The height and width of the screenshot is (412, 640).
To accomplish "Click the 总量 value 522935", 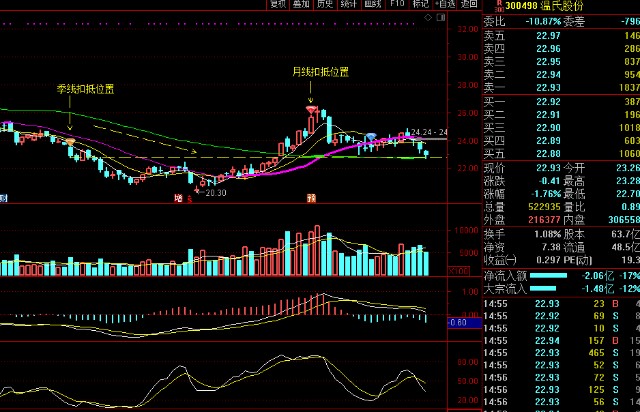I will point(544,207).
